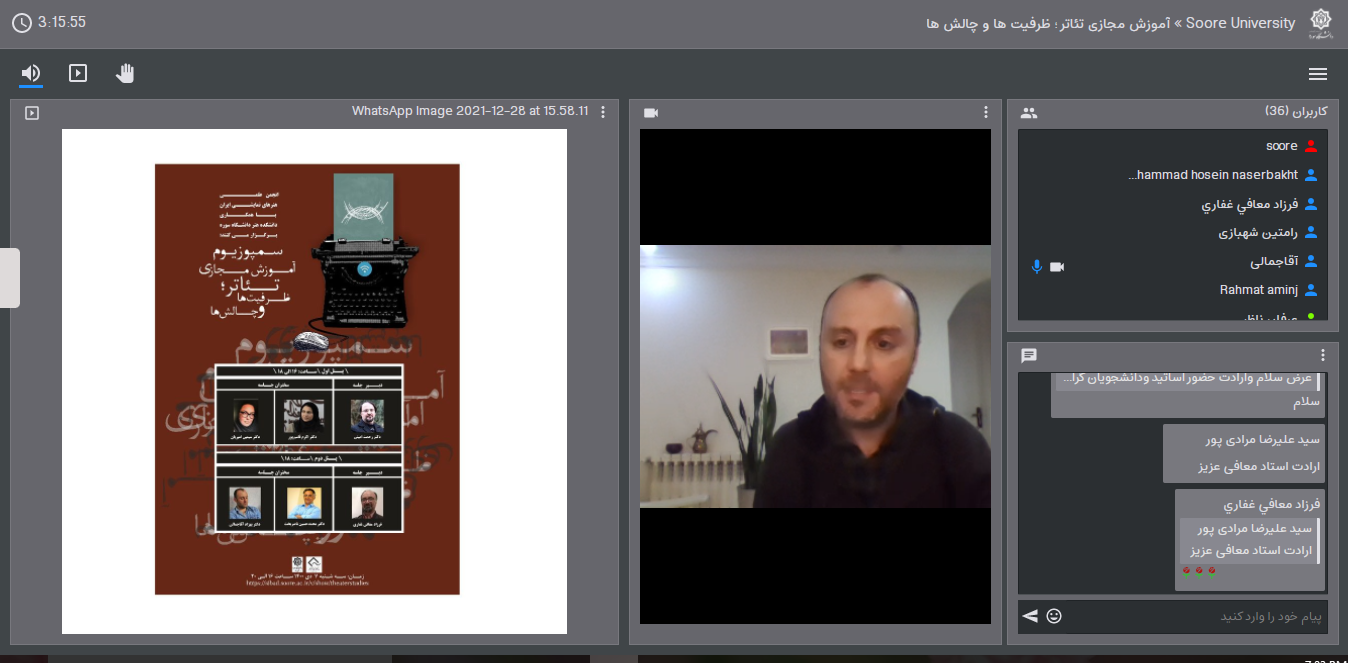Click the WhatsApp Image share pod title
The width and height of the screenshot is (1348, 663).
470,111
